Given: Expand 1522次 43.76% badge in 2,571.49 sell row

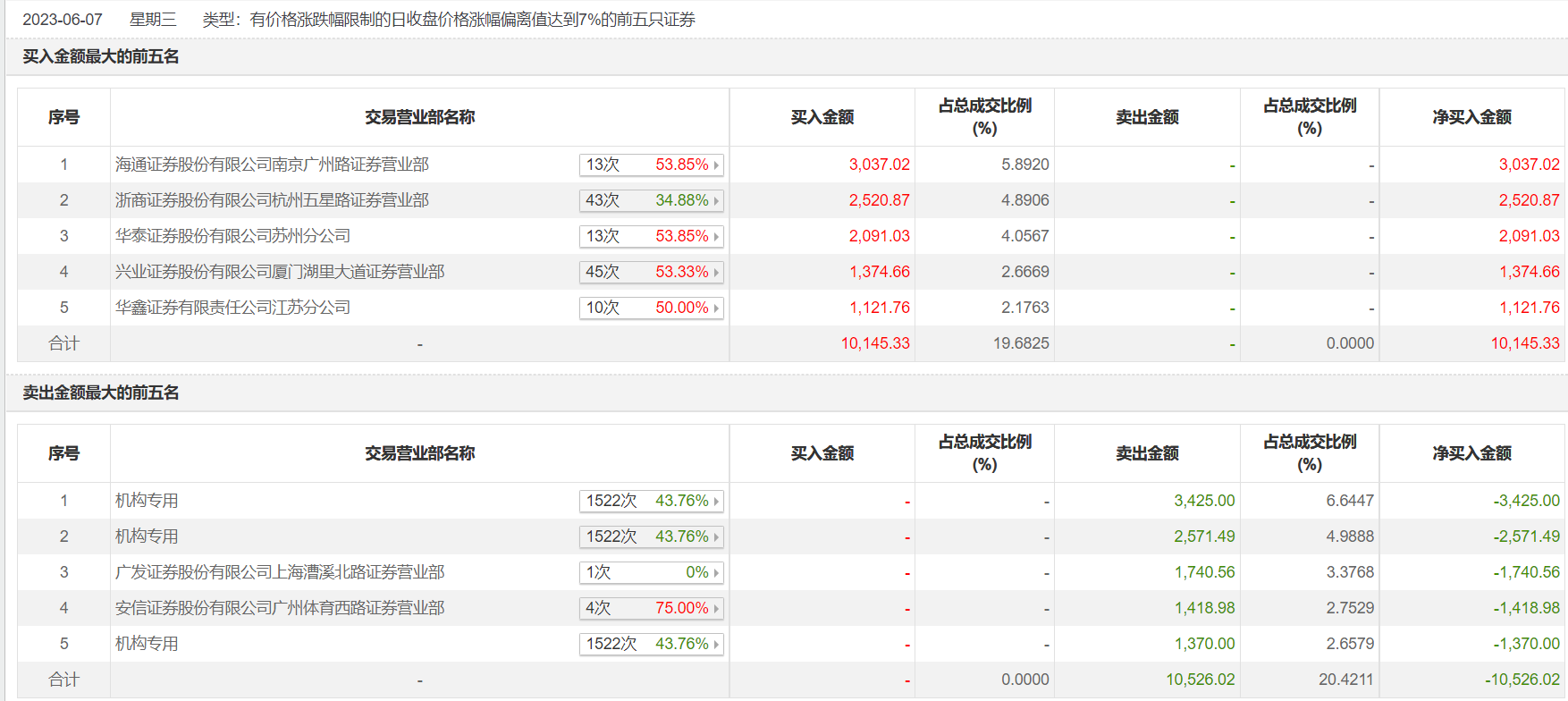Looking at the screenshot, I should click(x=652, y=536).
